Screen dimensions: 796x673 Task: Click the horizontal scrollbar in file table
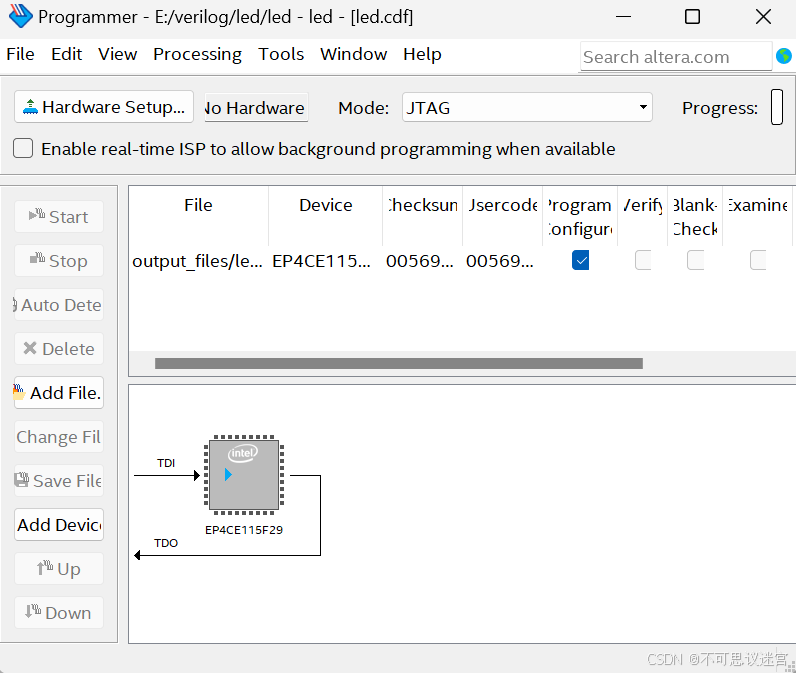399,363
